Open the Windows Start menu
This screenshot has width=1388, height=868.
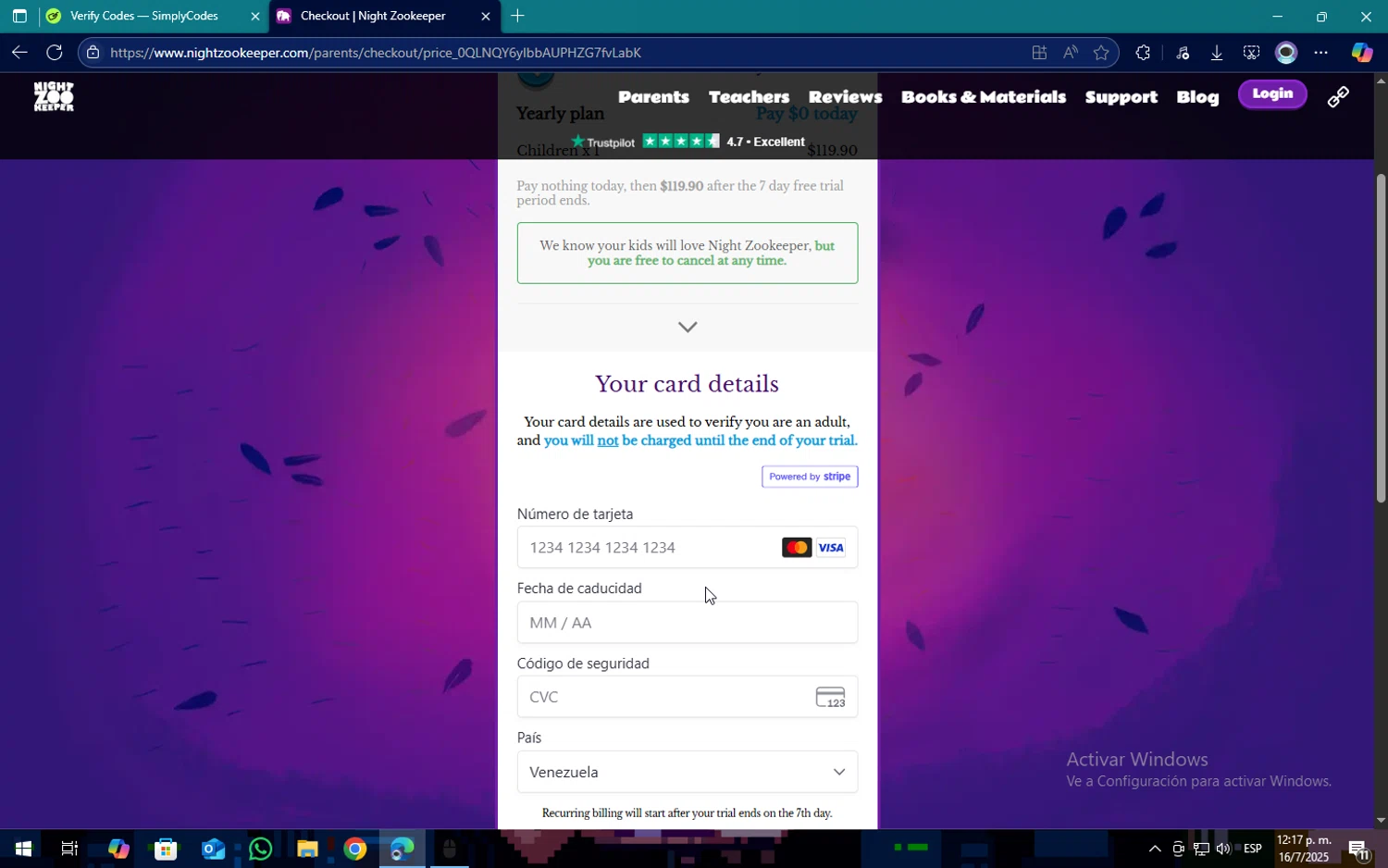pyautogui.click(x=23, y=849)
